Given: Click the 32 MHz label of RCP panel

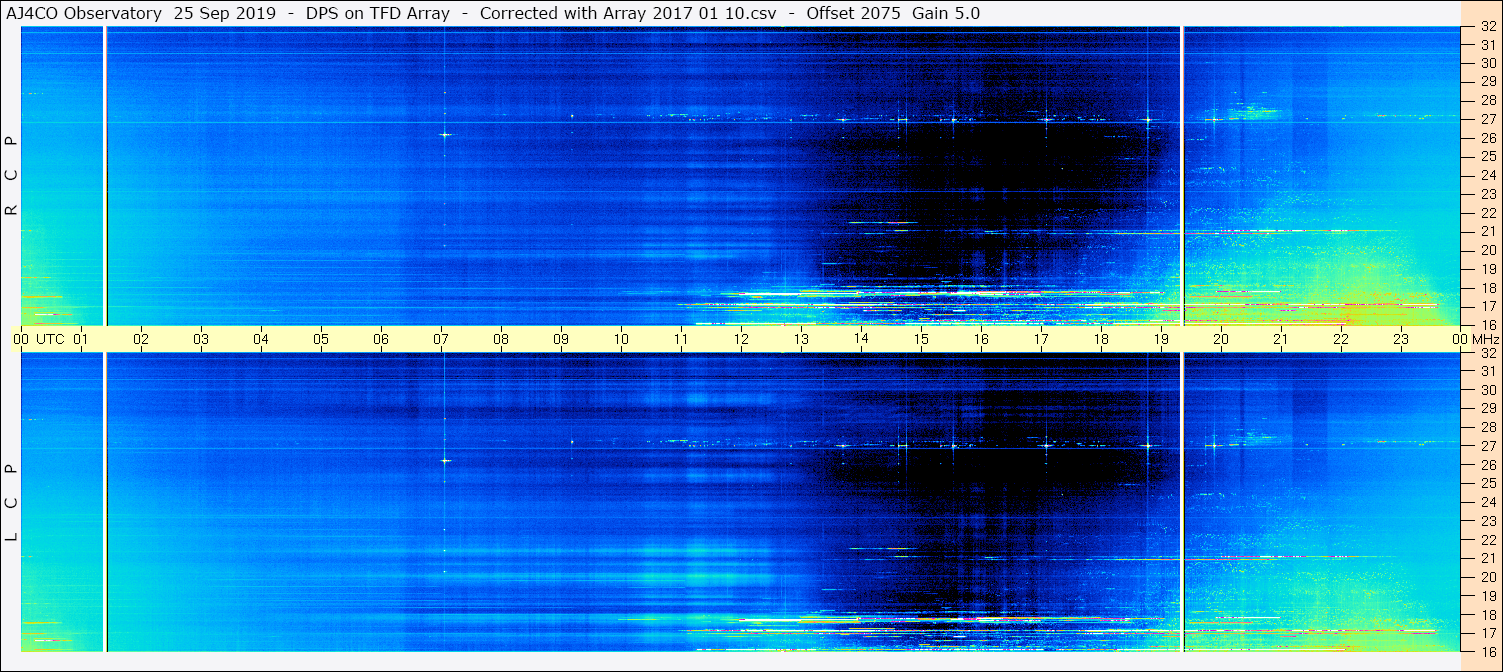Looking at the screenshot, I should point(1487,27).
